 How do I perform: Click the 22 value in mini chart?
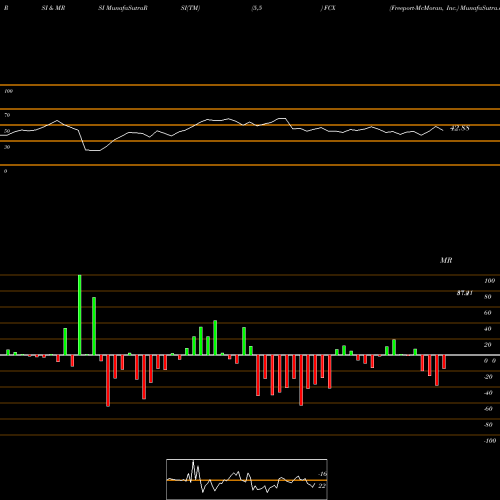pos(322,486)
